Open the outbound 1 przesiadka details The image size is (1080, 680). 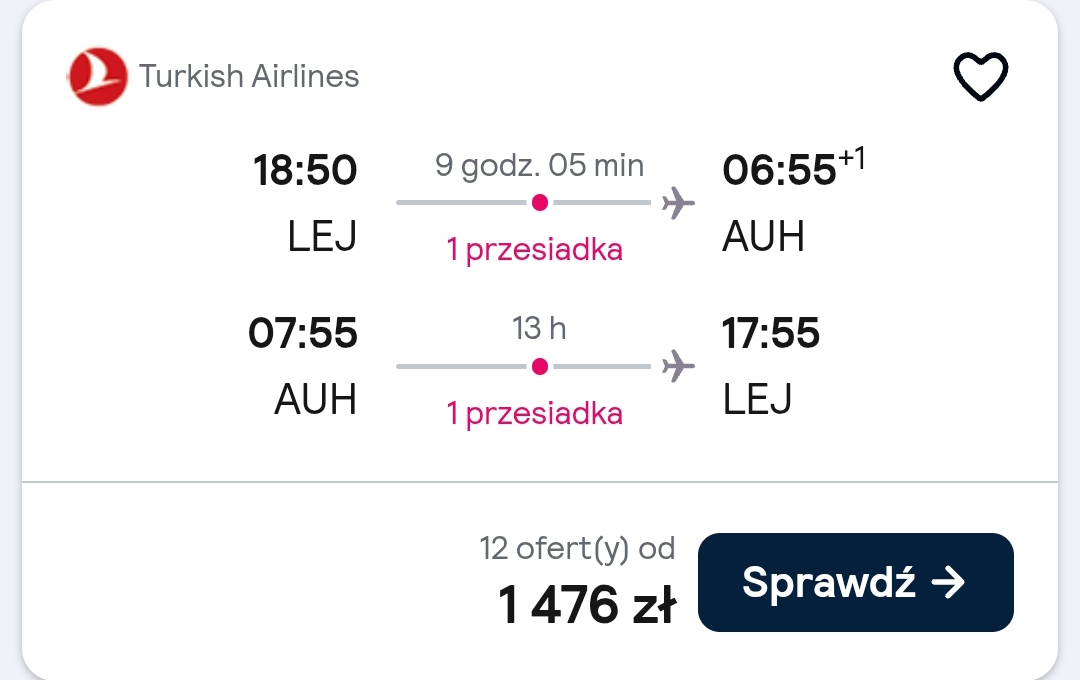(x=534, y=249)
